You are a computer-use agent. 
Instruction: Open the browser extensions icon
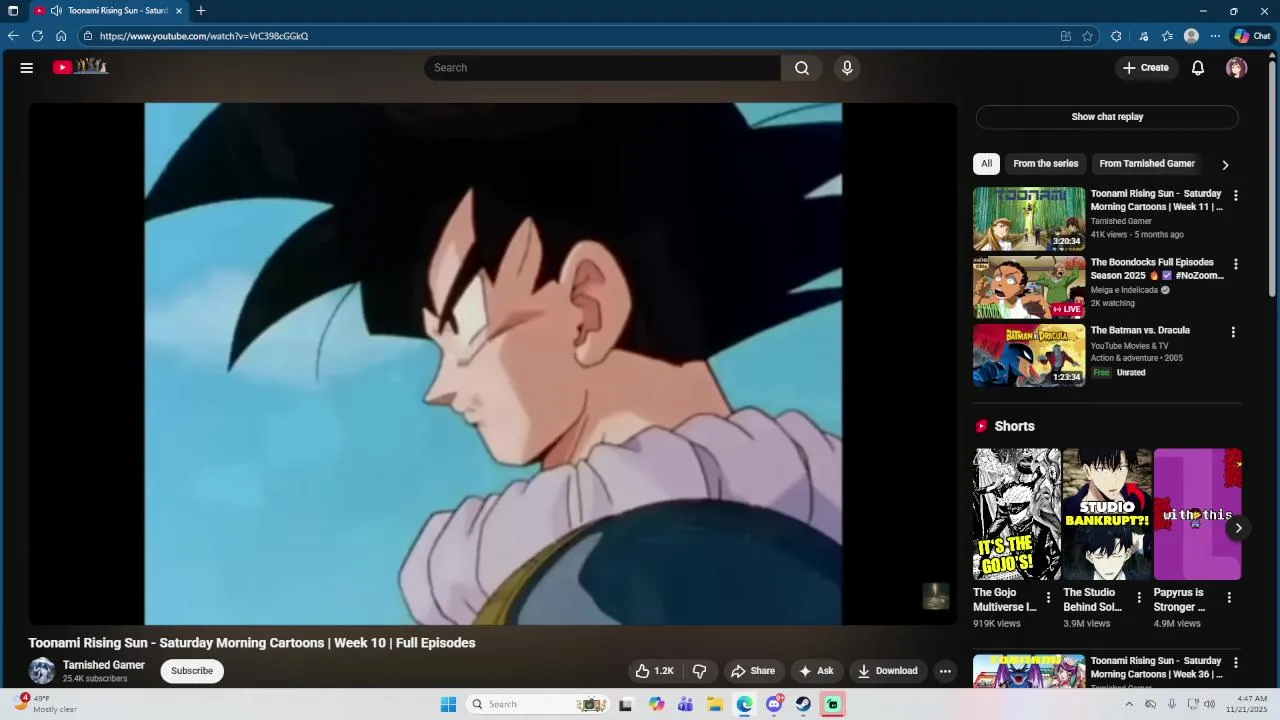pyautogui.click(x=1117, y=36)
